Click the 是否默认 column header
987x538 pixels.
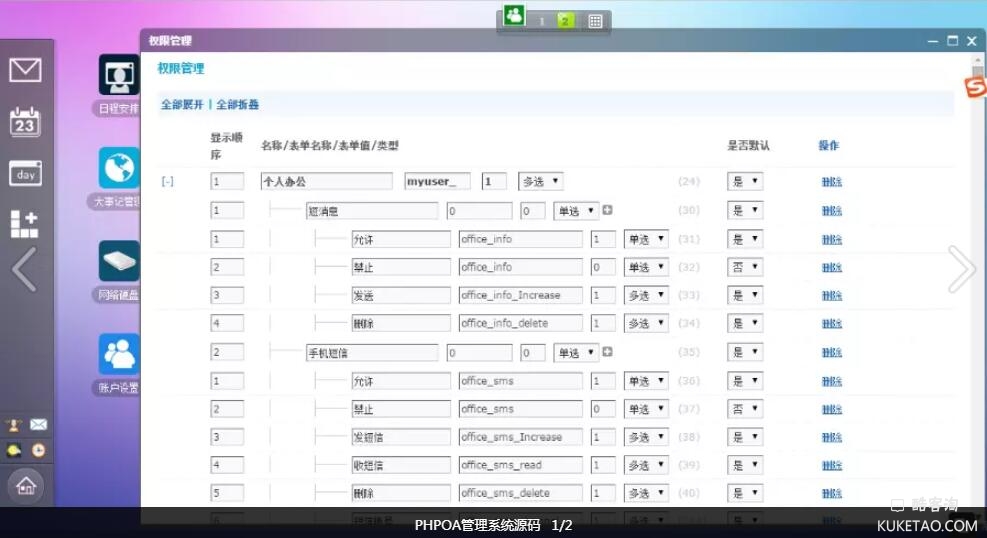[748, 145]
